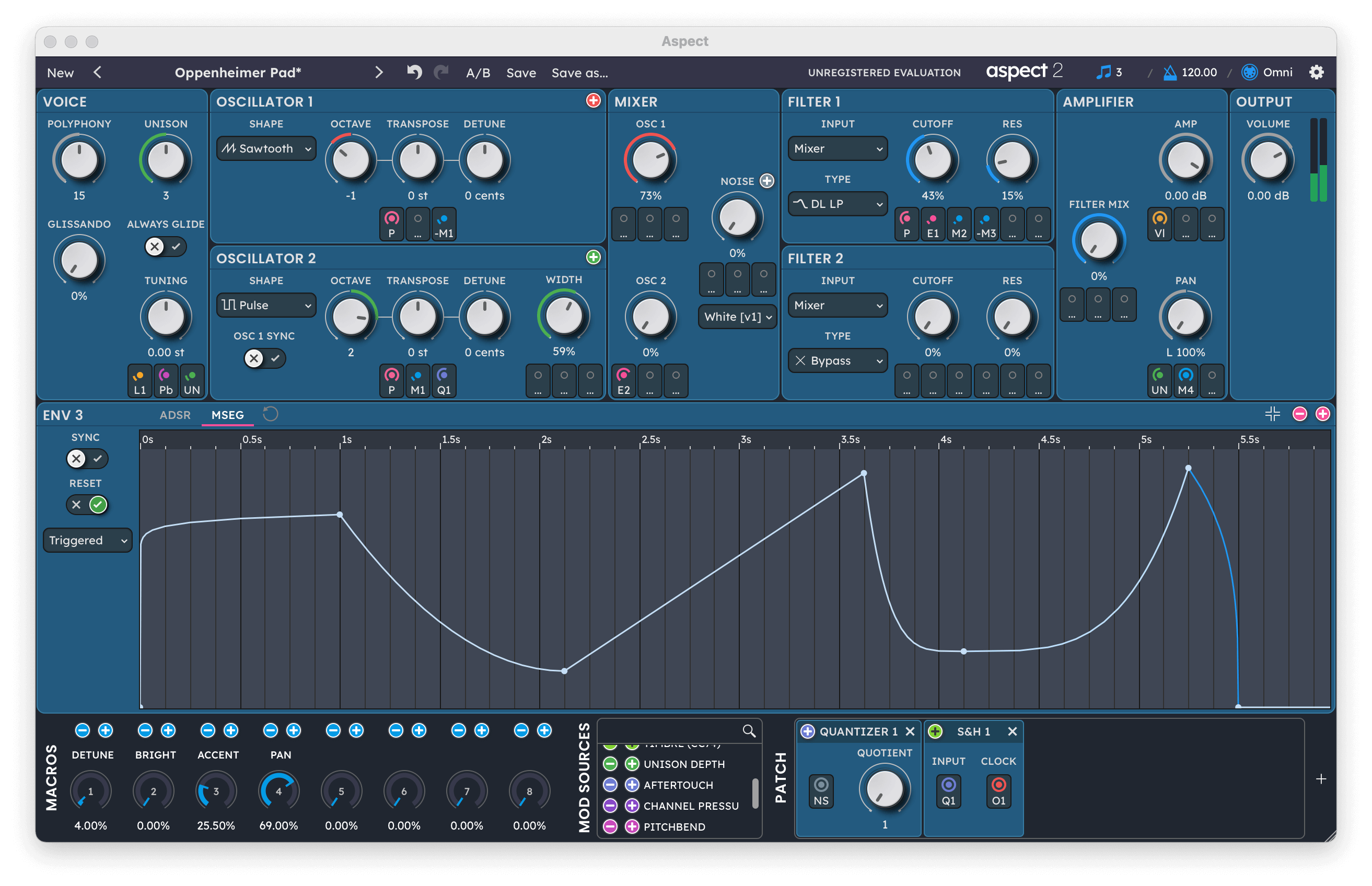Open the White [v1] noise type dropdown

pyautogui.click(x=737, y=317)
